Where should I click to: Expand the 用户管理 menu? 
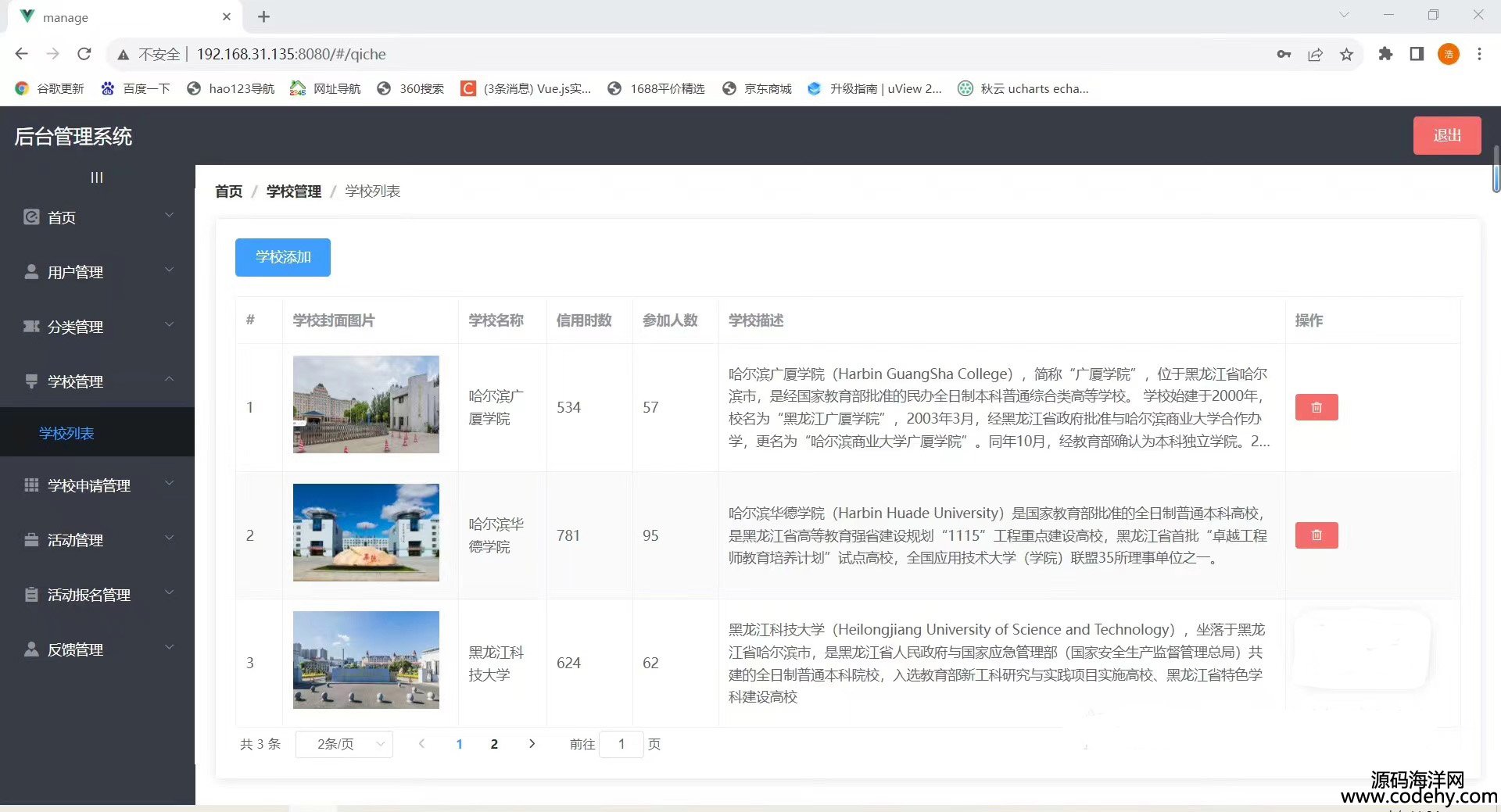click(x=169, y=270)
